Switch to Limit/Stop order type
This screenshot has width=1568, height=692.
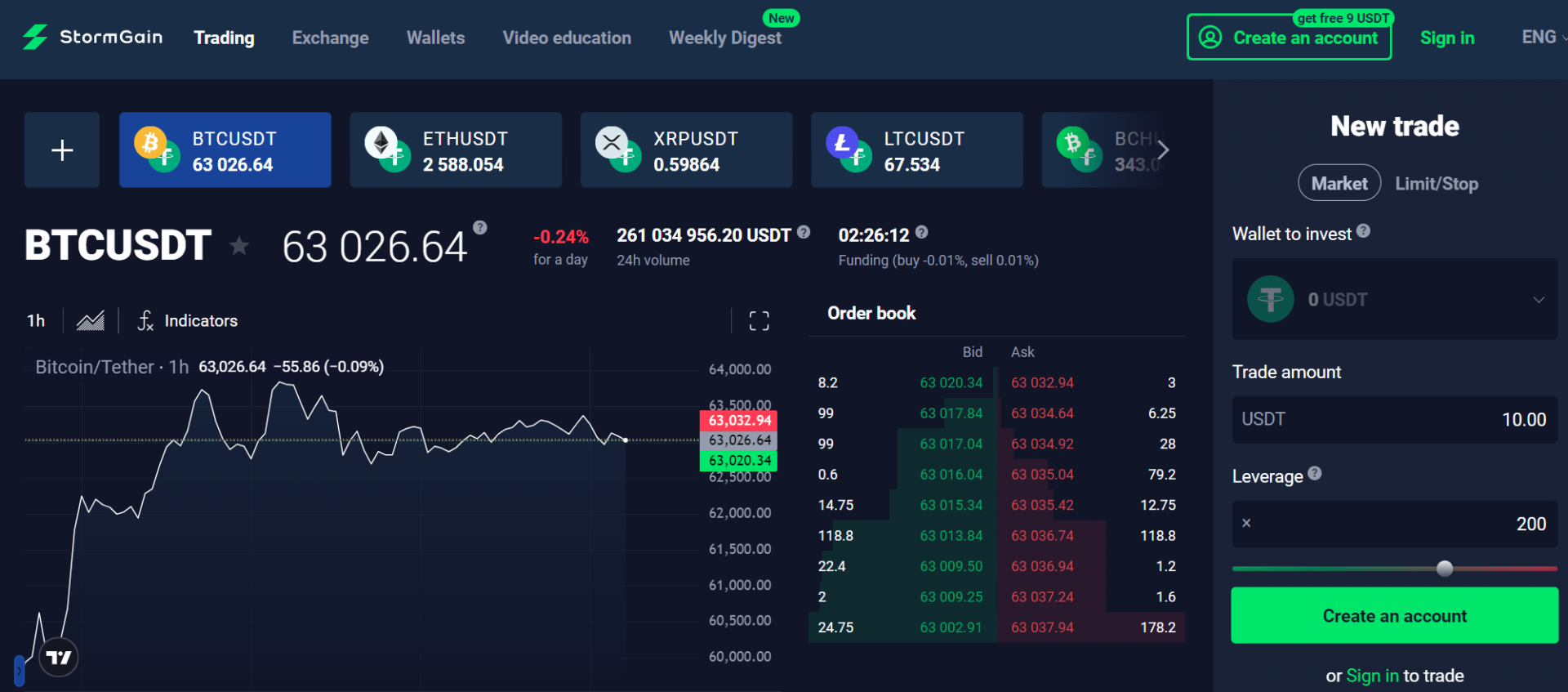pos(1437,184)
